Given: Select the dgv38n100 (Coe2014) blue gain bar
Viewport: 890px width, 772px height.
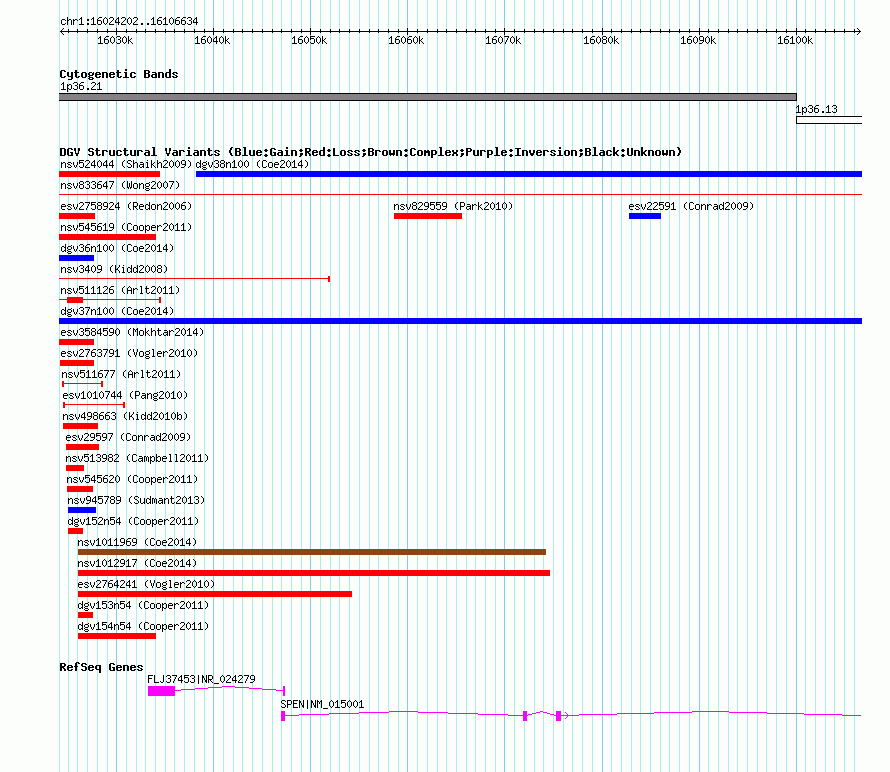Looking at the screenshot, I should tap(528, 174).
